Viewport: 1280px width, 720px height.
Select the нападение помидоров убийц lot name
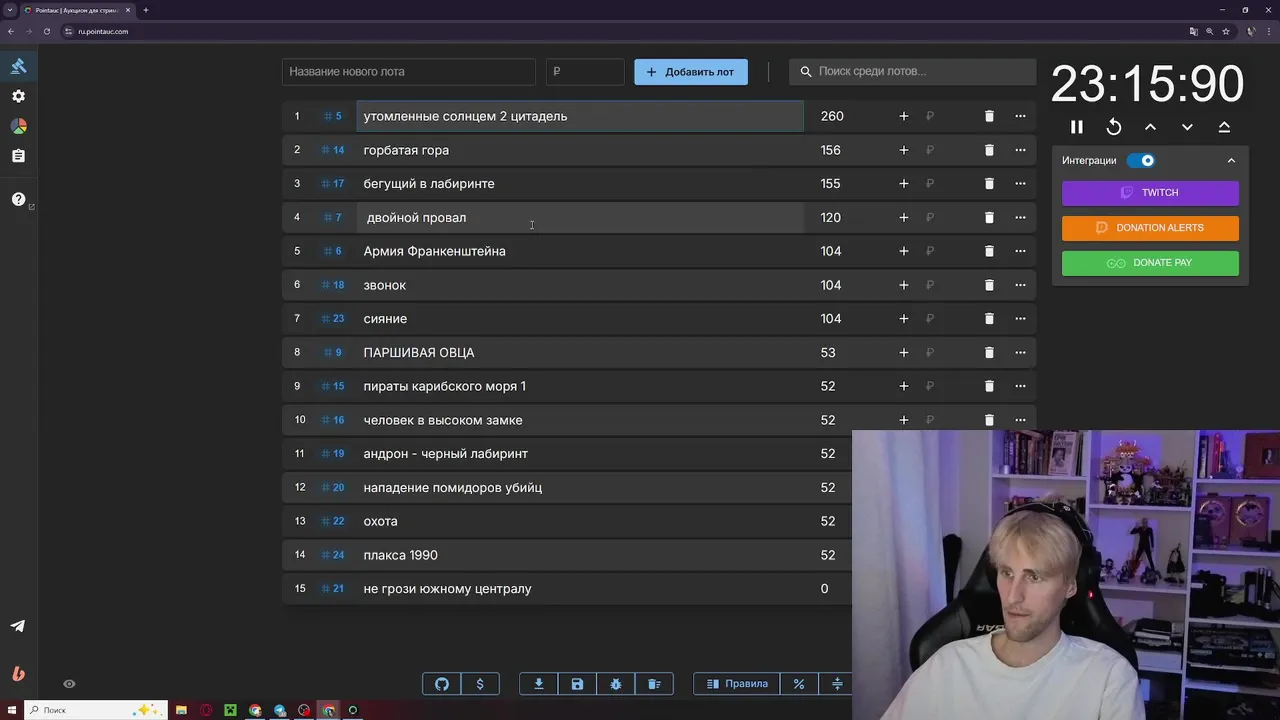(453, 488)
